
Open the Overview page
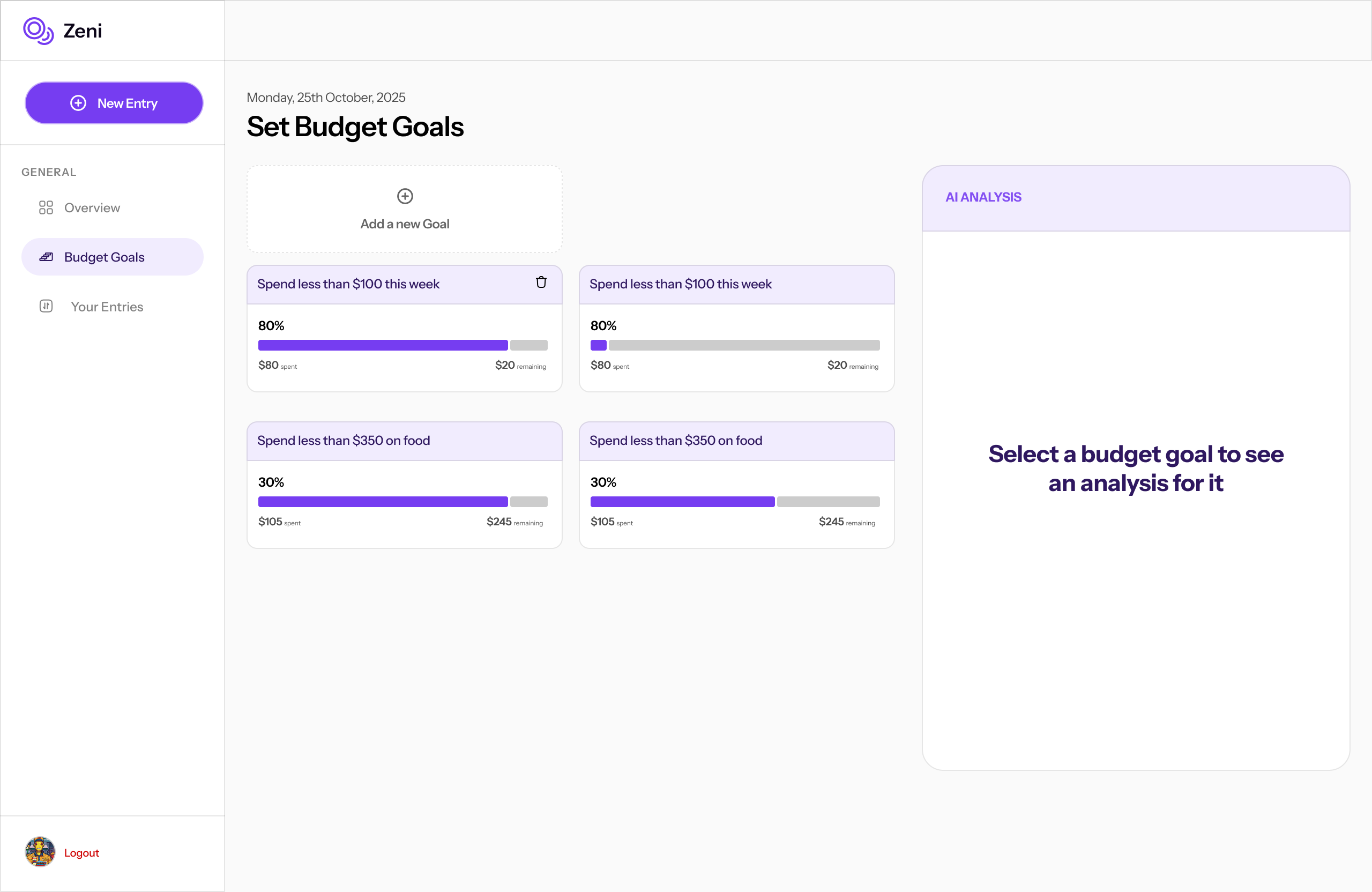click(92, 207)
